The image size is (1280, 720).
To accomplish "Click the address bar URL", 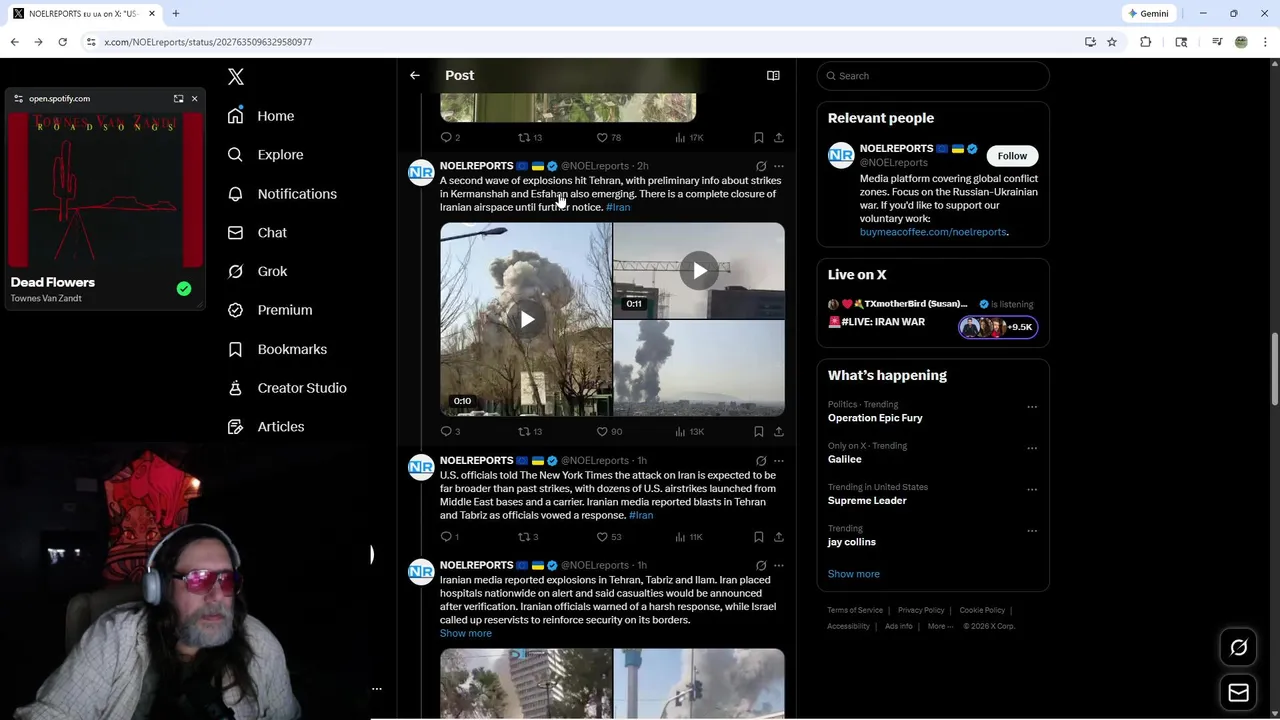I will click(208, 42).
